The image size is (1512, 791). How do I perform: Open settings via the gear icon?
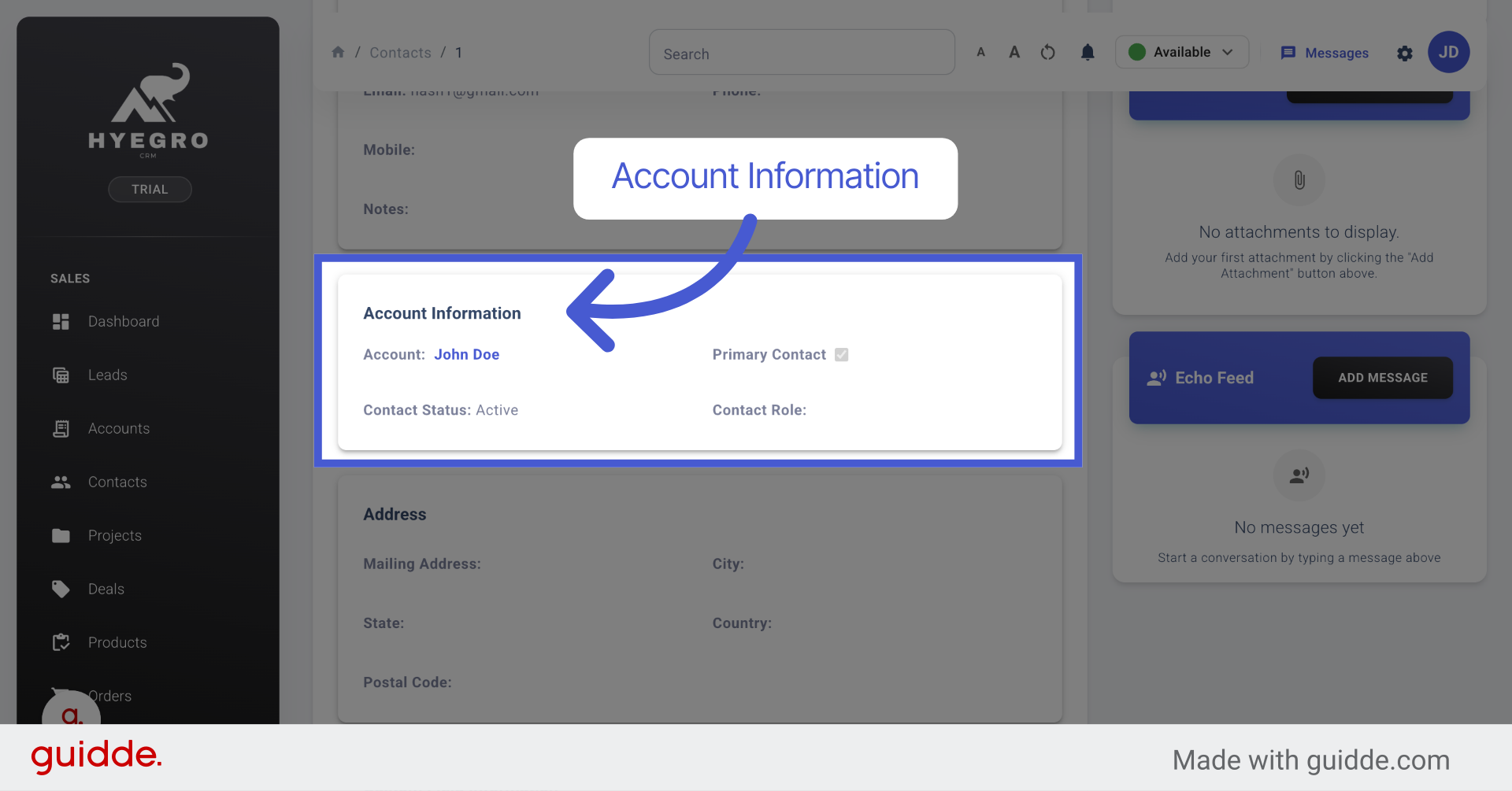tap(1405, 54)
